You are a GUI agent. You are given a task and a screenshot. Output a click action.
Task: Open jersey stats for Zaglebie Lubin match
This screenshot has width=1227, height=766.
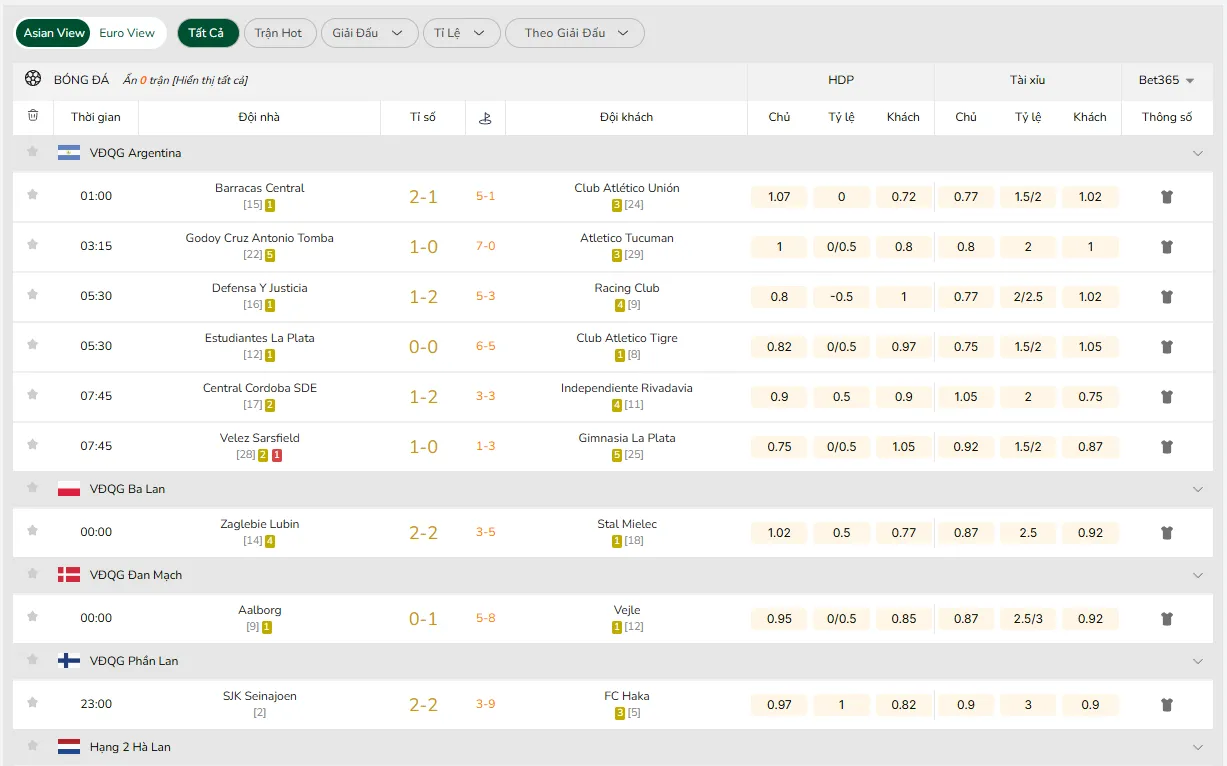1167,533
